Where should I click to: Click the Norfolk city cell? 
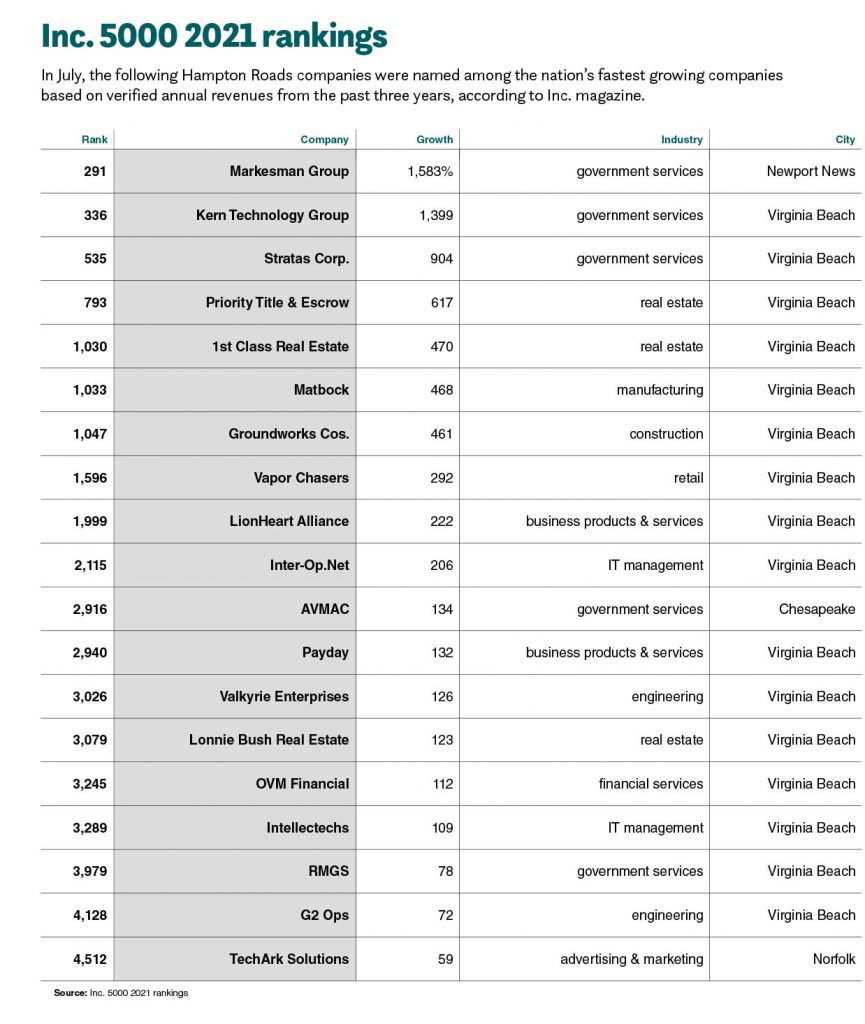[x=834, y=959]
